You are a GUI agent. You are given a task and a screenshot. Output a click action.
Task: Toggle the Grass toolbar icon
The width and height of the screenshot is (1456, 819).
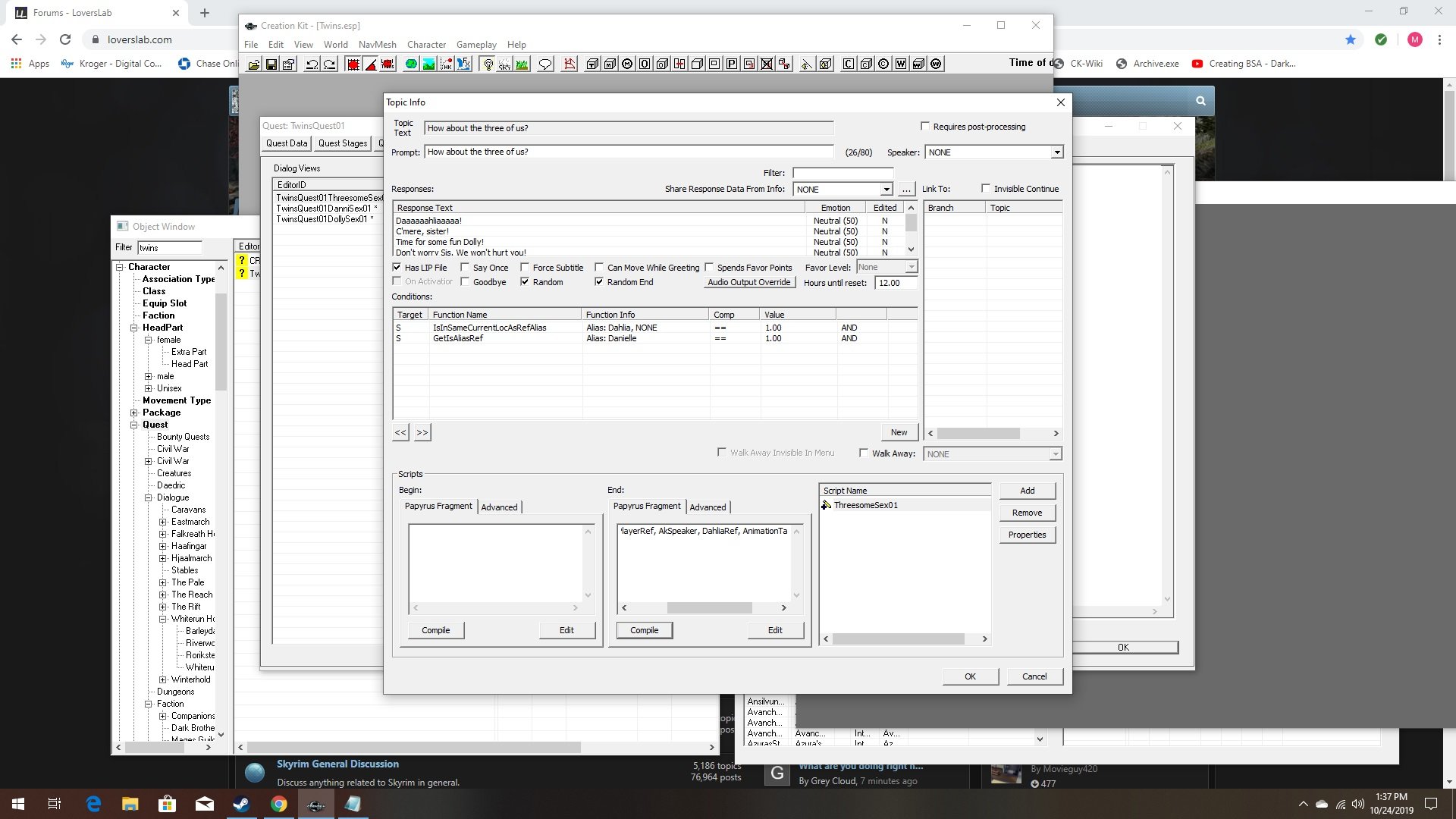[522, 64]
